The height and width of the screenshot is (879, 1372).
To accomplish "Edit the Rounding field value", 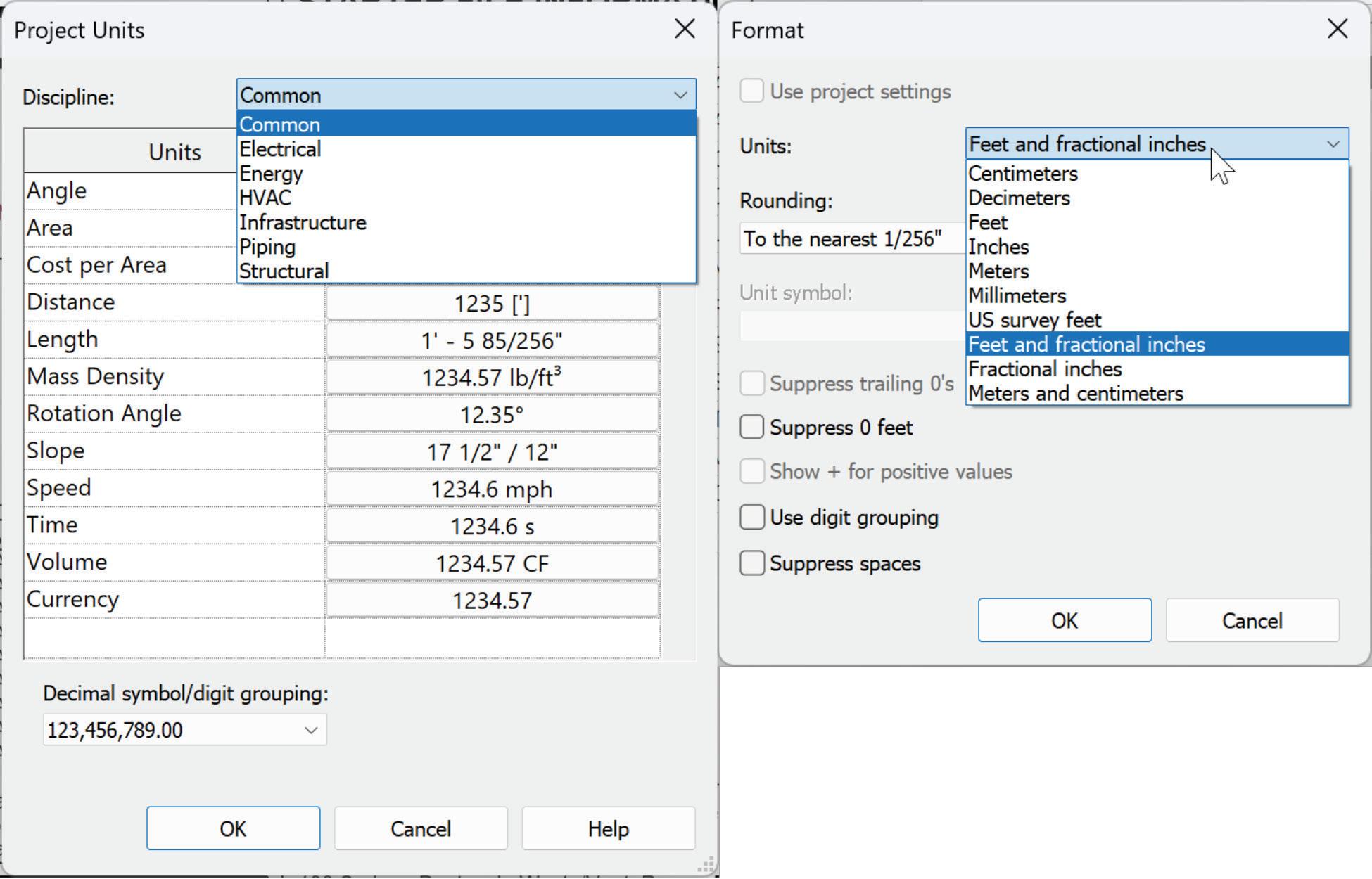I will pos(851,239).
